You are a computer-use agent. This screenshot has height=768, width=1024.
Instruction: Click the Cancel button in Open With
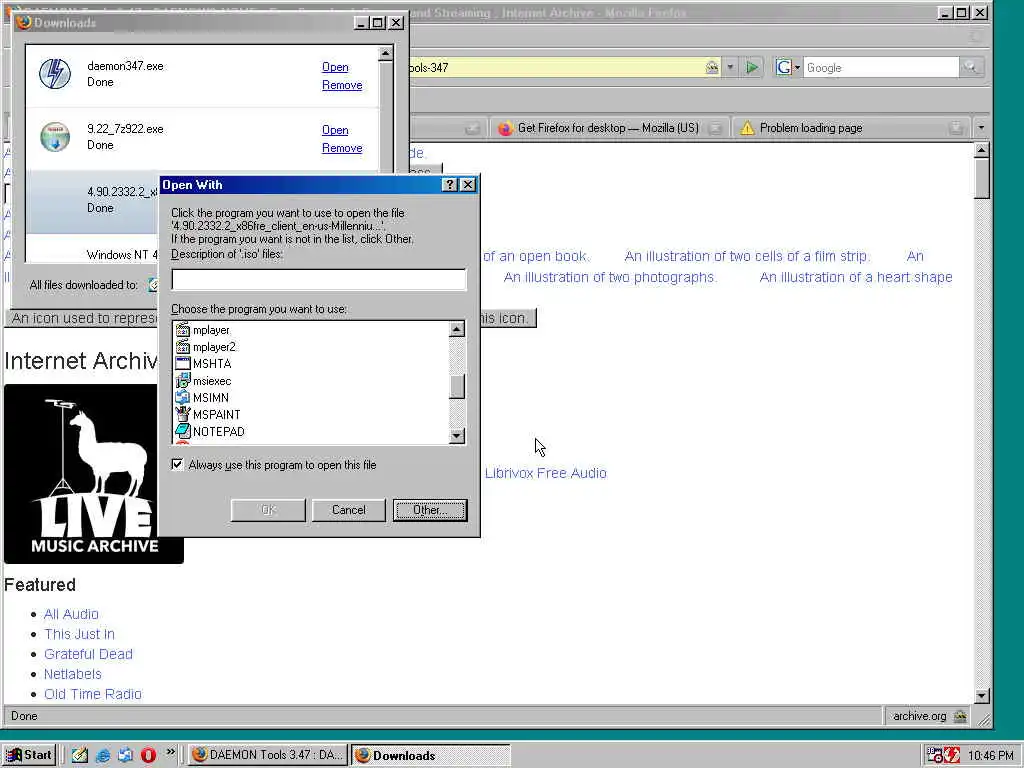tap(349, 510)
